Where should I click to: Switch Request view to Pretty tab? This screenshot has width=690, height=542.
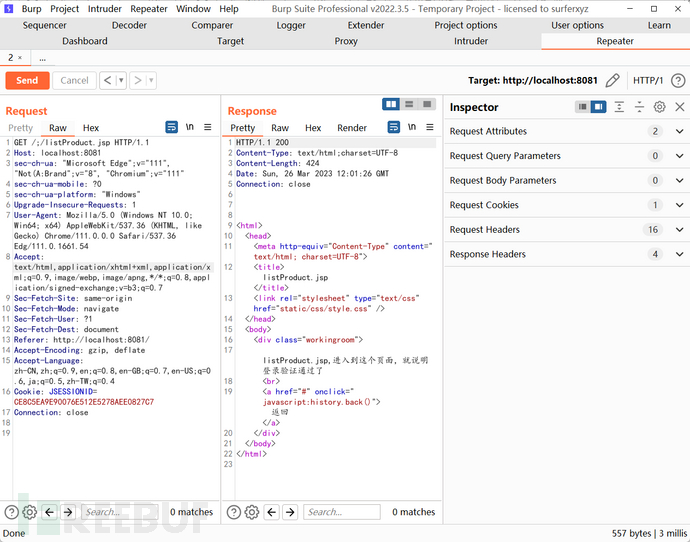(20, 128)
